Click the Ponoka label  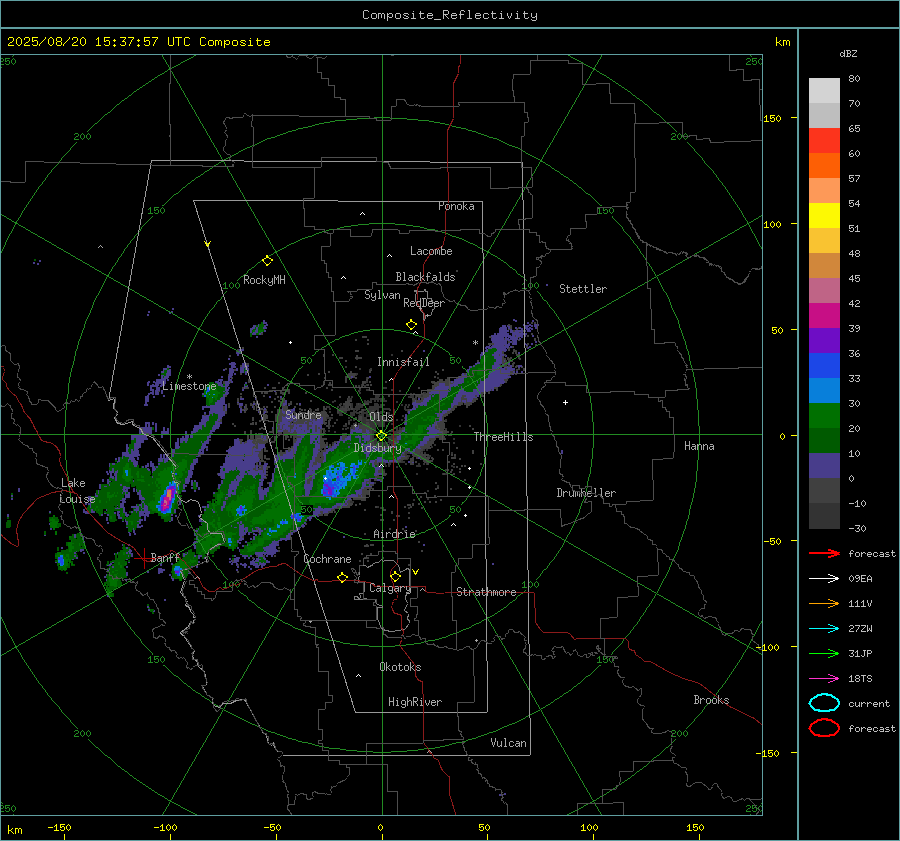click(456, 206)
